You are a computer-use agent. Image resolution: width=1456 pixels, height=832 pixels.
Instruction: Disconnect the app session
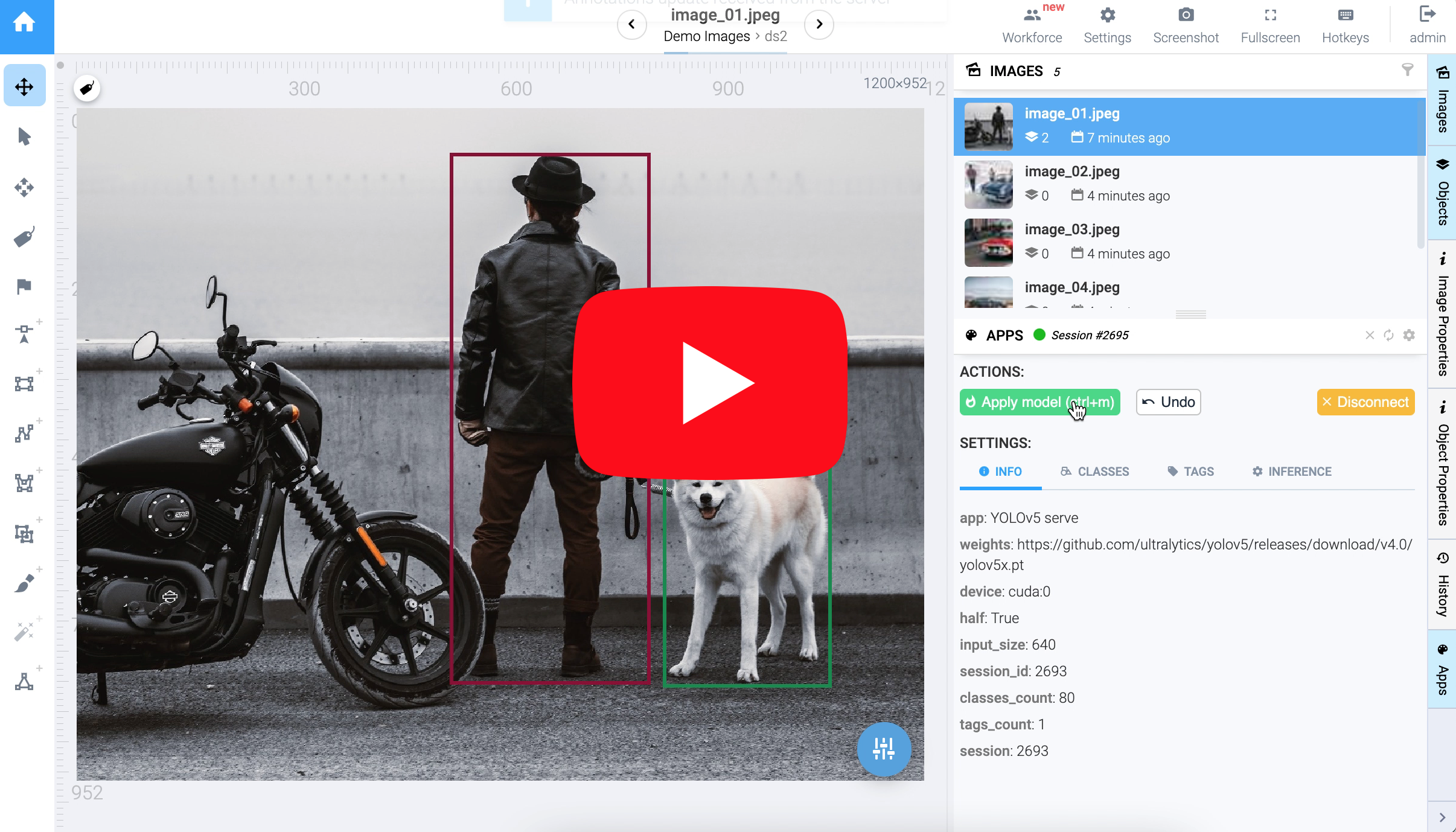[1365, 402]
